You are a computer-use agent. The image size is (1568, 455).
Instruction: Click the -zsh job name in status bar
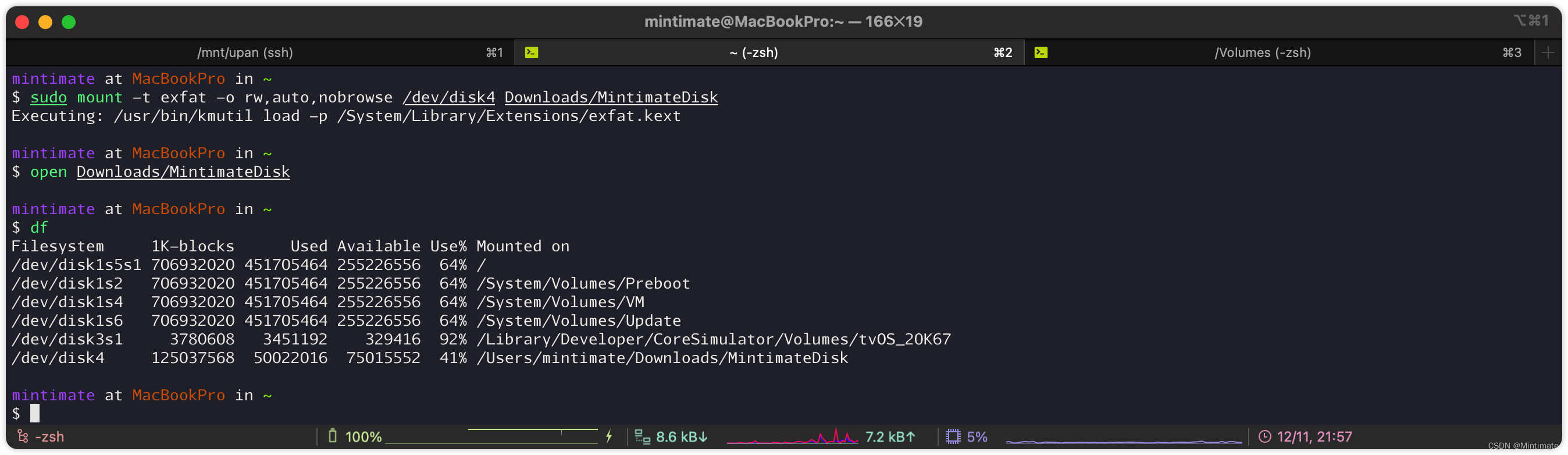click(x=49, y=437)
